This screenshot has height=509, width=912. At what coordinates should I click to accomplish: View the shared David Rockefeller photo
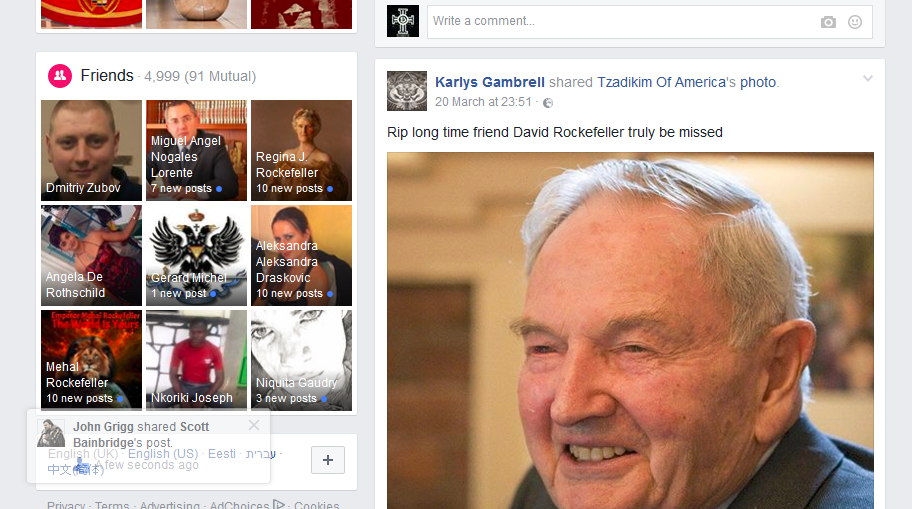[x=630, y=330]
